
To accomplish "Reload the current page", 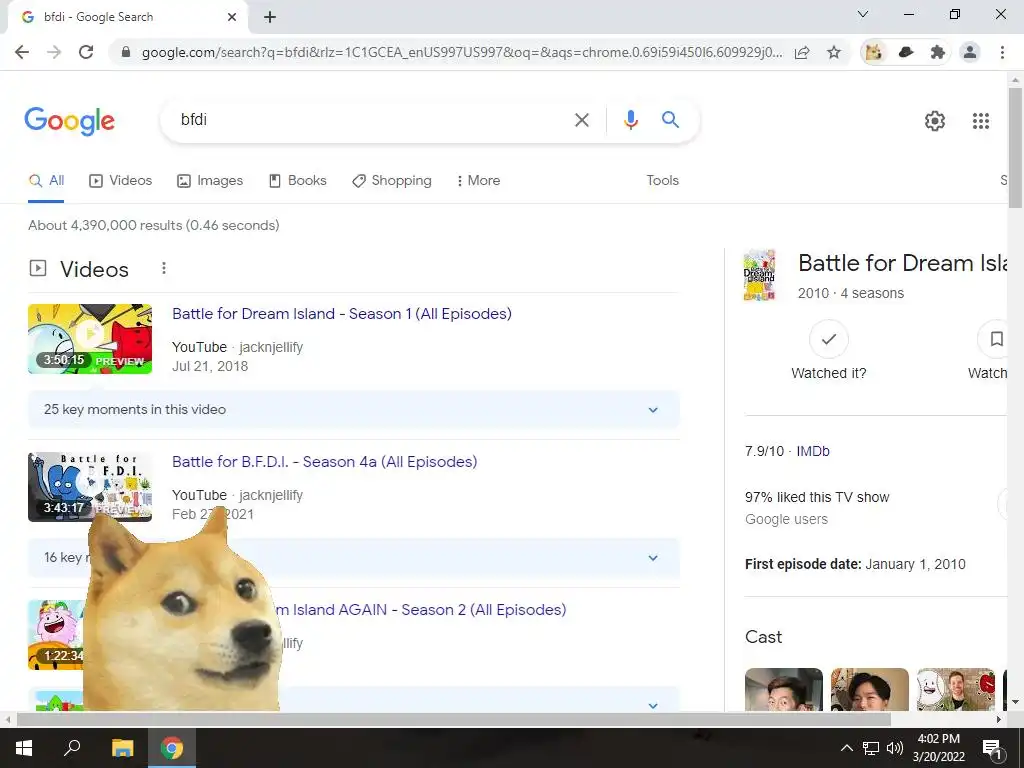I will point(86,52).
